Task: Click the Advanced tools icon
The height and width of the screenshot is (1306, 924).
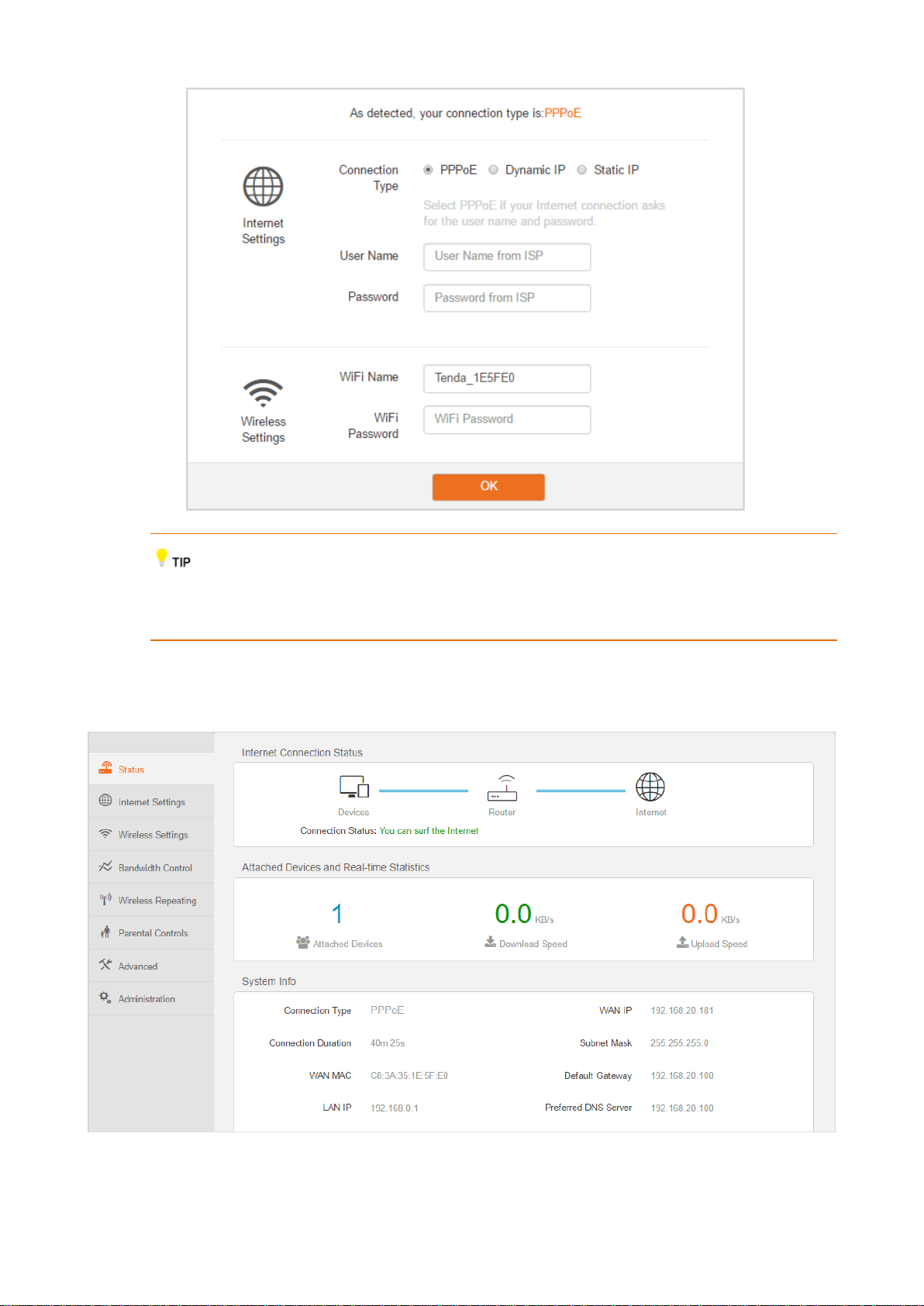Action: point(105,965)
